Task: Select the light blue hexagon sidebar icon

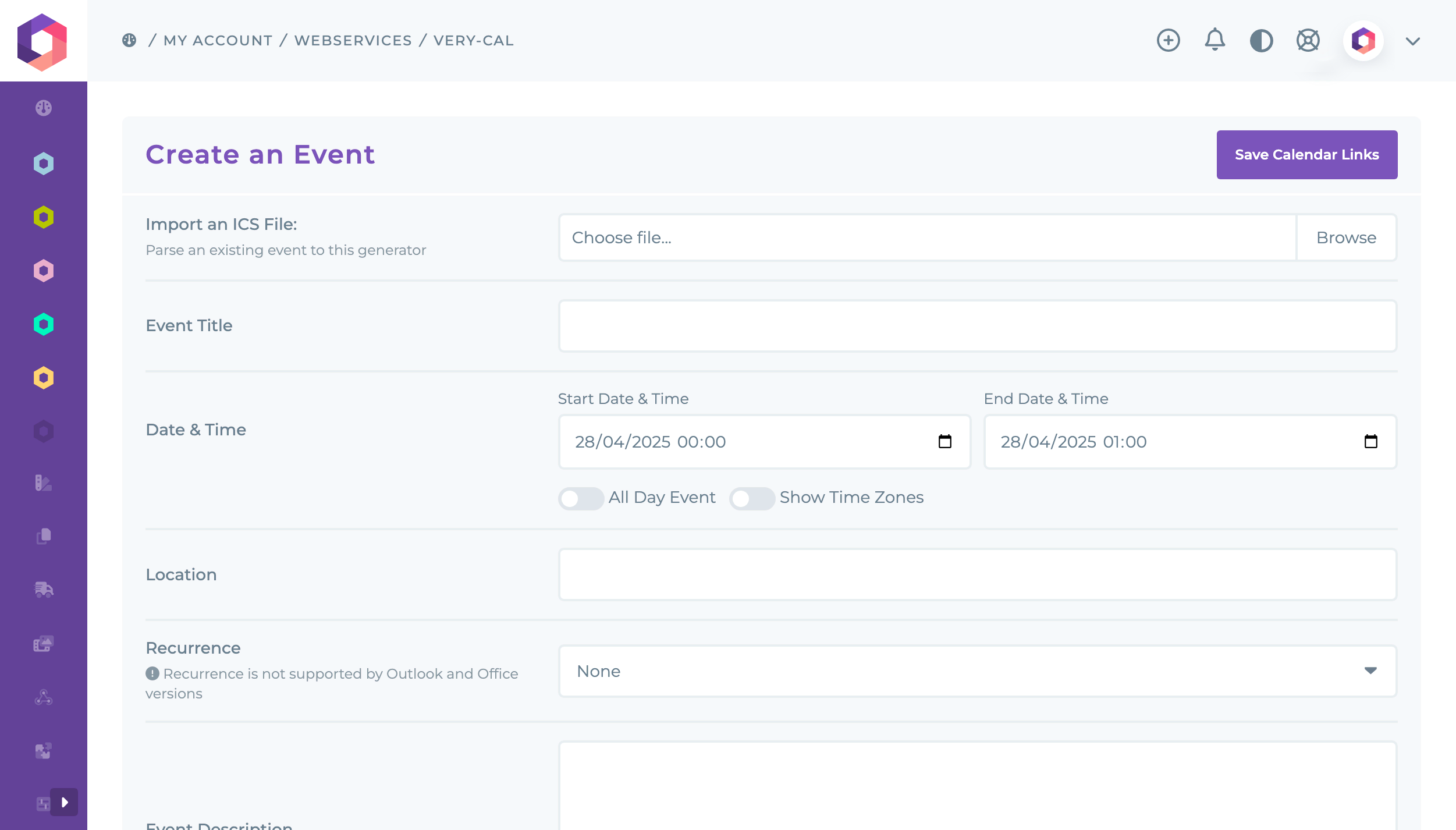Action: pyautogui.click(x=44, y=164)
